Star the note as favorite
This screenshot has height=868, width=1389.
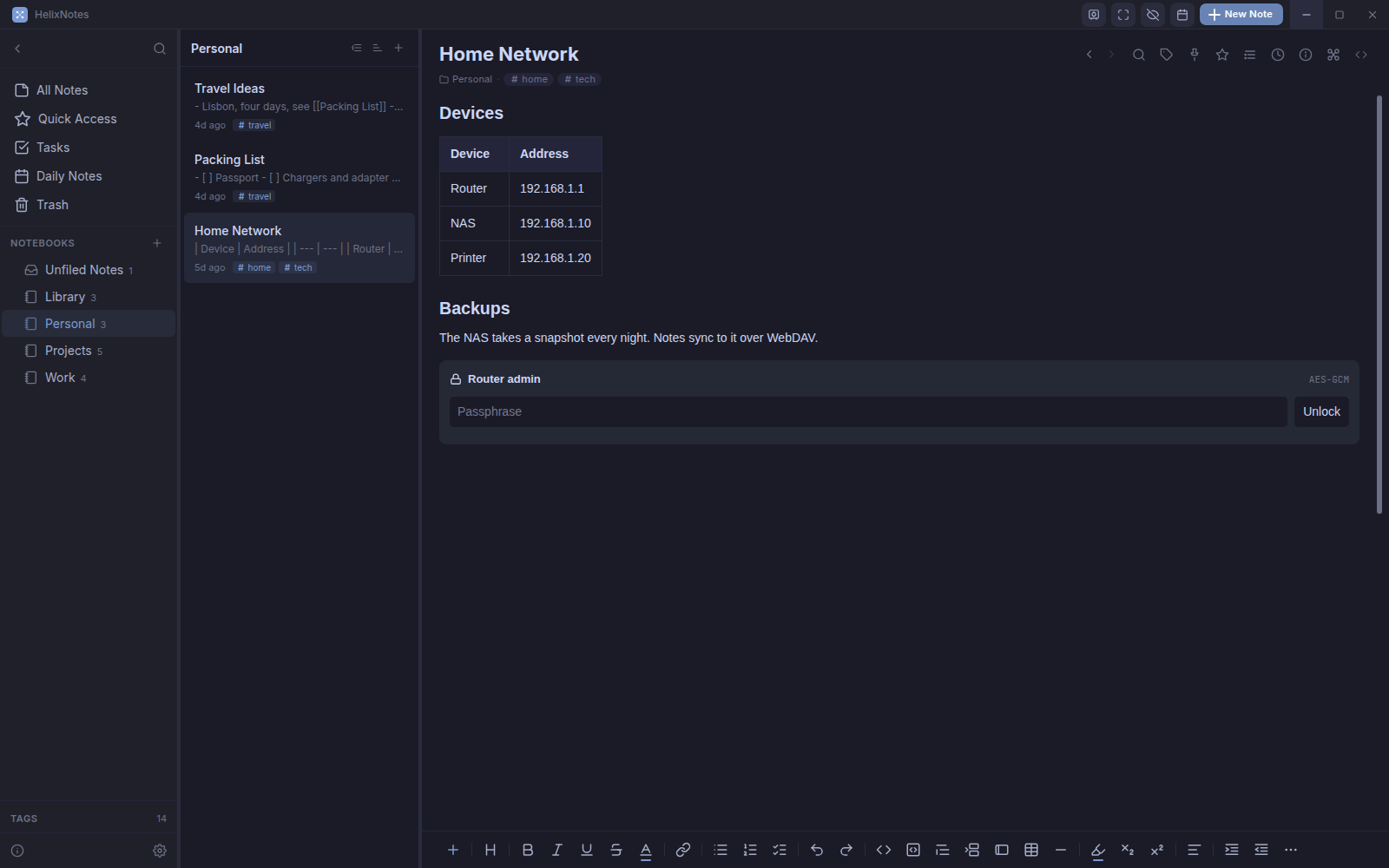point(1222,55)
